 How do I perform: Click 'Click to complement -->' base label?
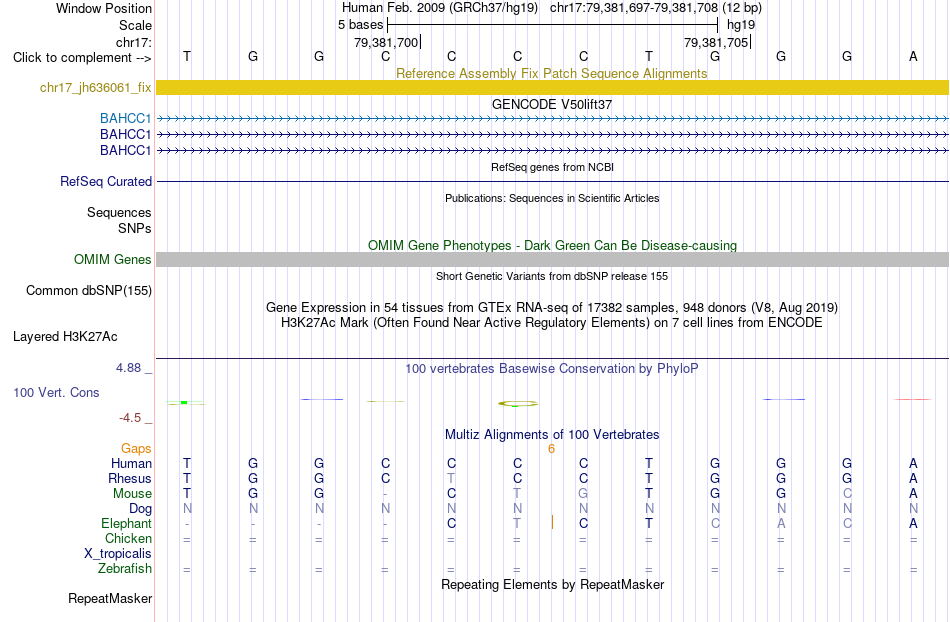(x=82, y=58)
